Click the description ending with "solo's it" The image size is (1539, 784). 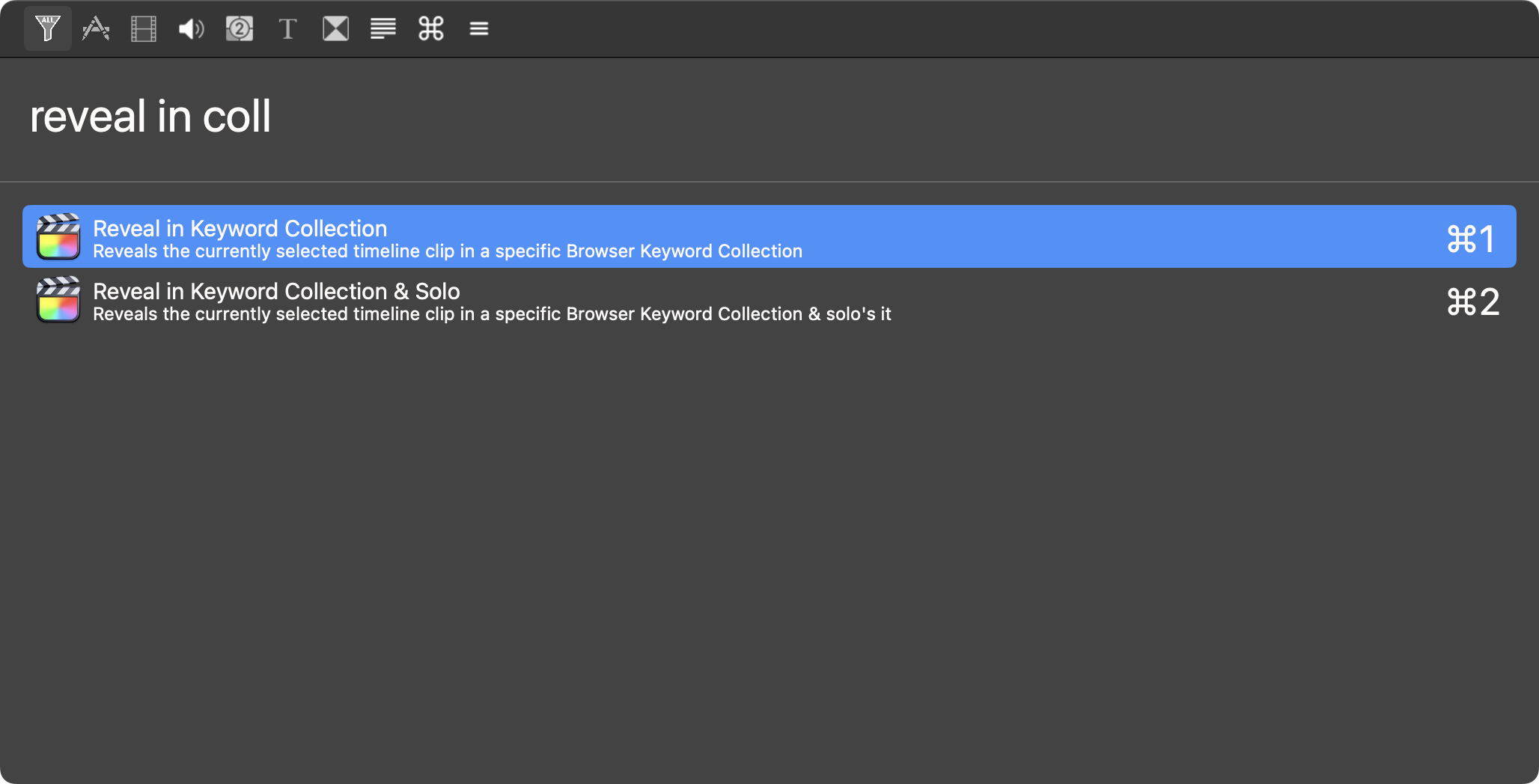point(492,314)
